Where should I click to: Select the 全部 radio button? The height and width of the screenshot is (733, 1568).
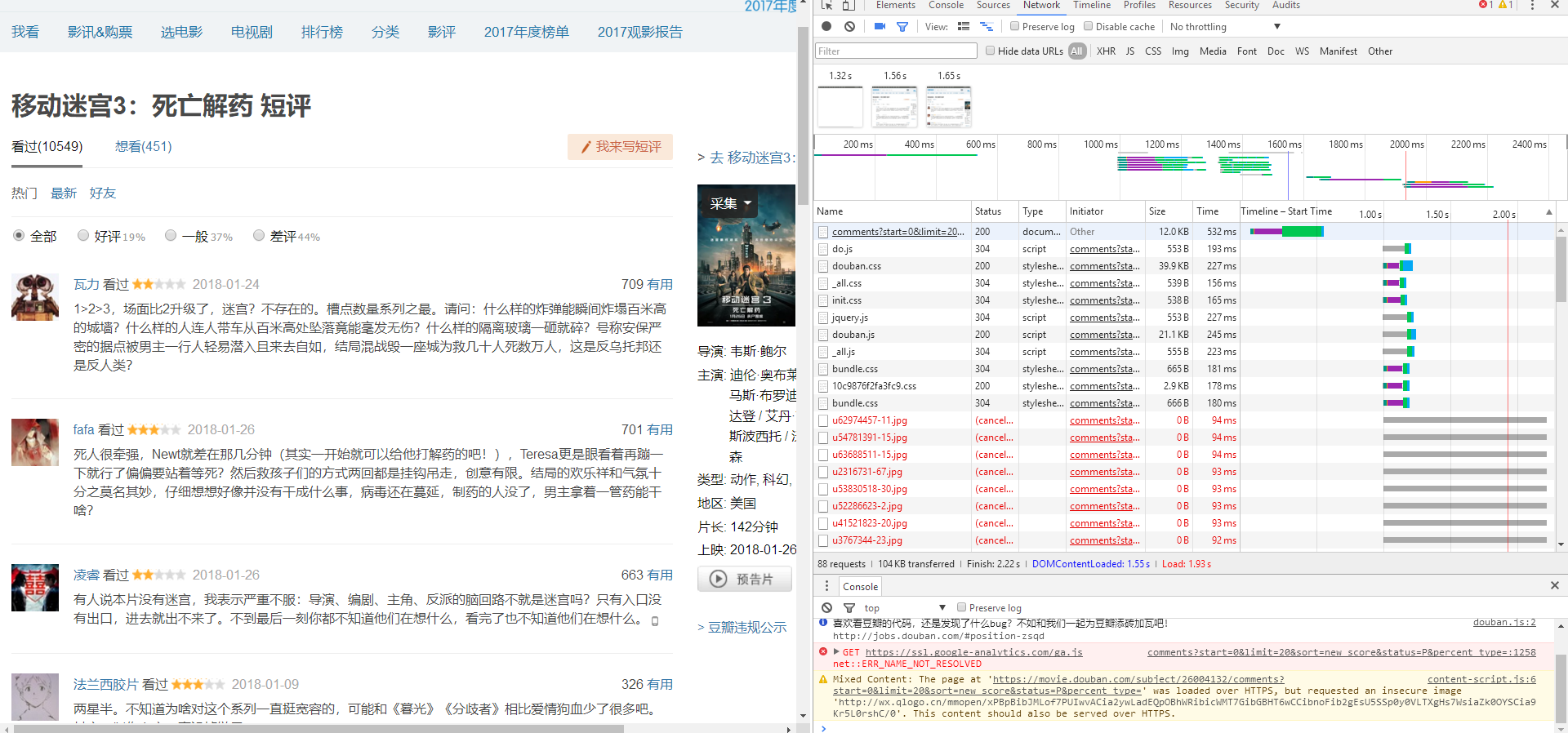click(x=19, y=235)
